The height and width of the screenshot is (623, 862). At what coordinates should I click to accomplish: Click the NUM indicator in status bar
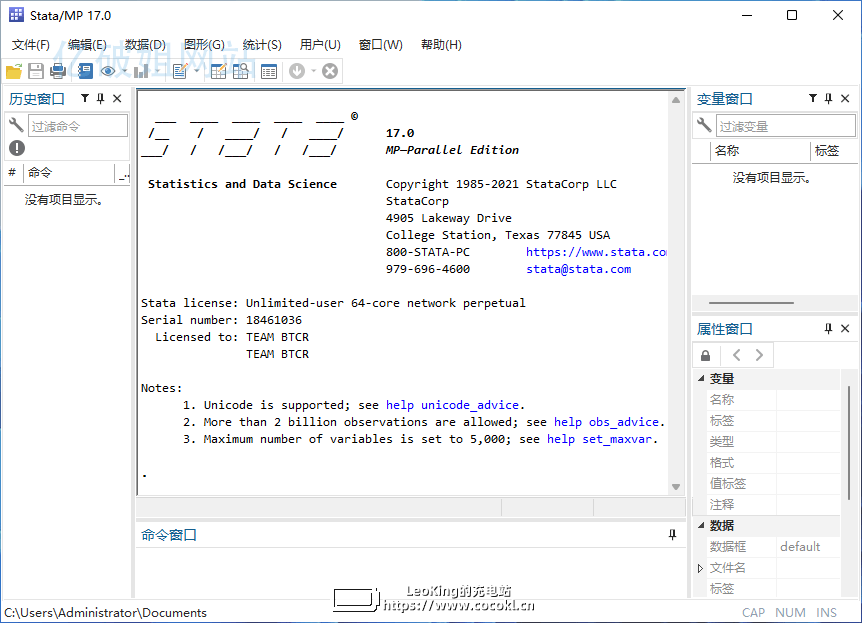click(x=790, y=613)
